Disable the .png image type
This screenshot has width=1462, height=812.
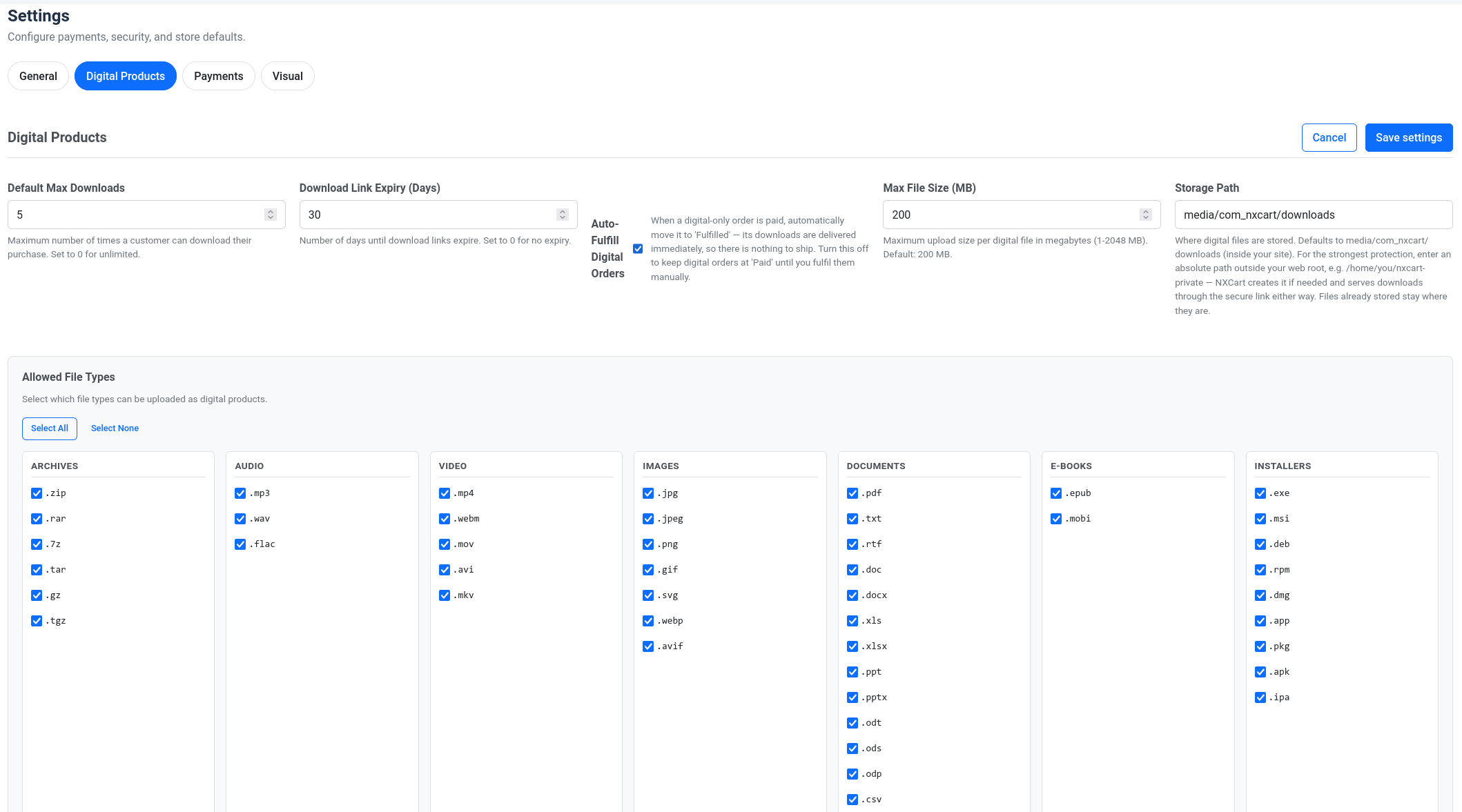pyautogui.click(x=648, y=544)
